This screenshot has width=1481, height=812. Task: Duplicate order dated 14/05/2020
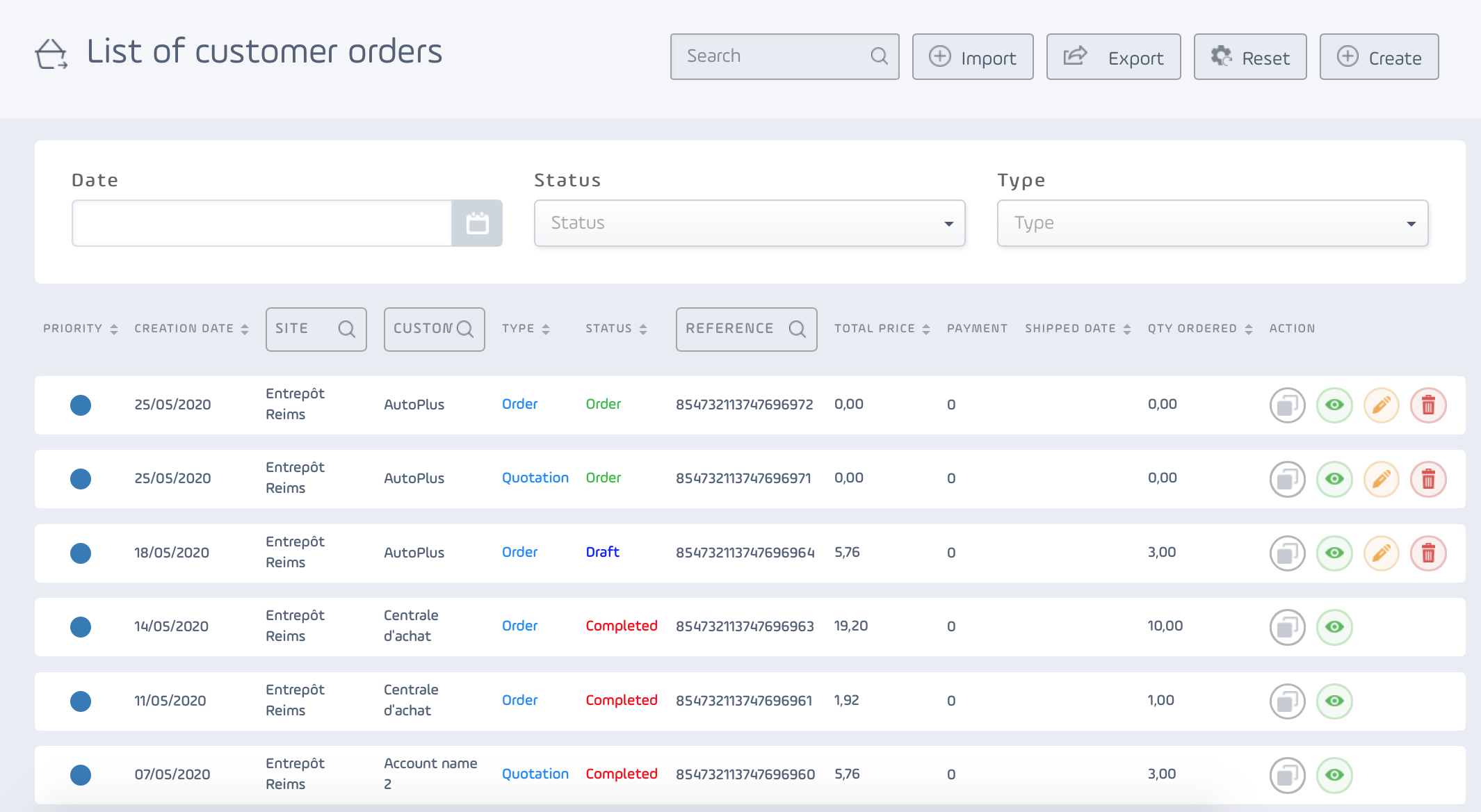[x=1287, y=627]
